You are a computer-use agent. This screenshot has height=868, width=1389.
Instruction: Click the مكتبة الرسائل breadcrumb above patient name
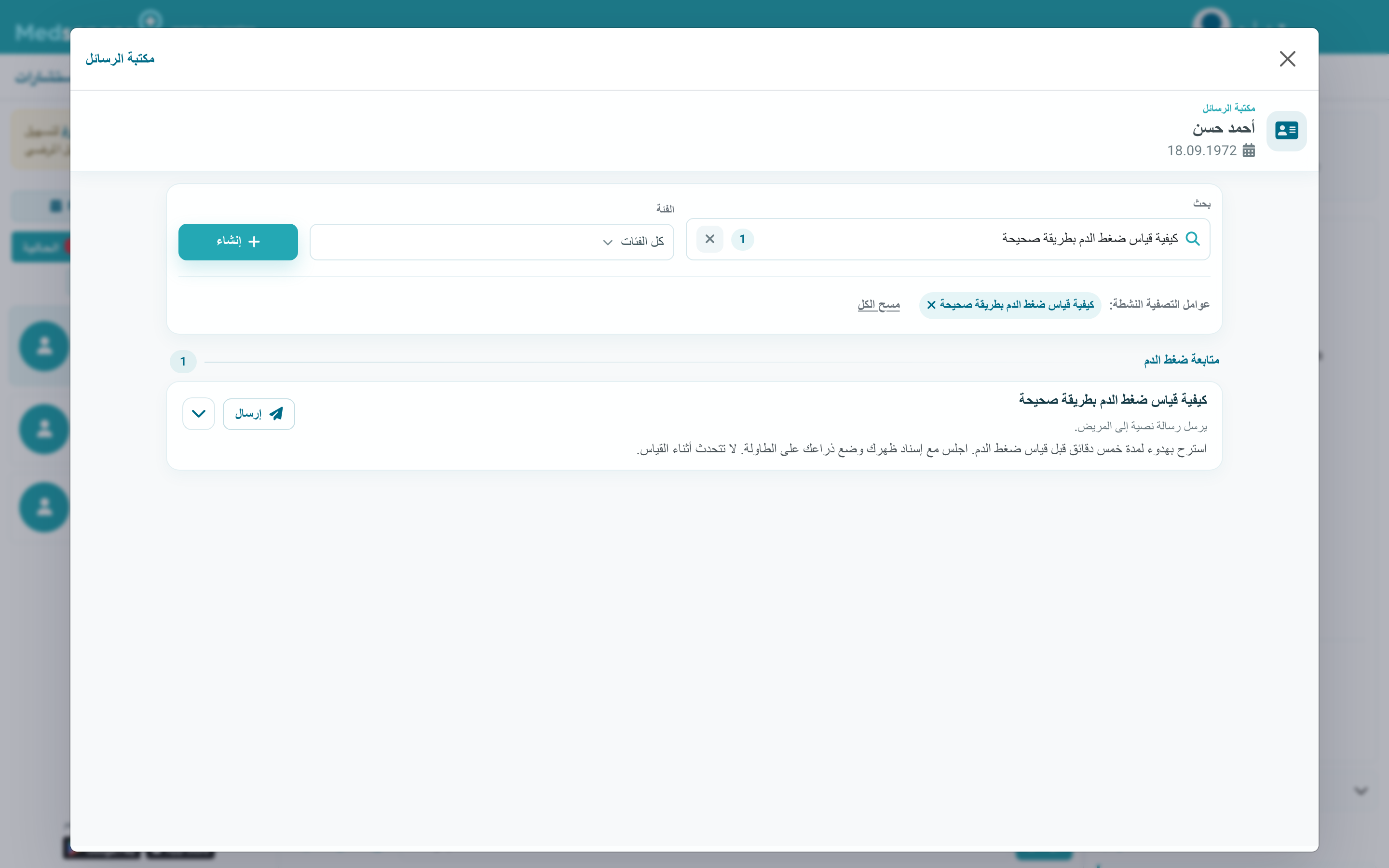tap(1228, 108)
